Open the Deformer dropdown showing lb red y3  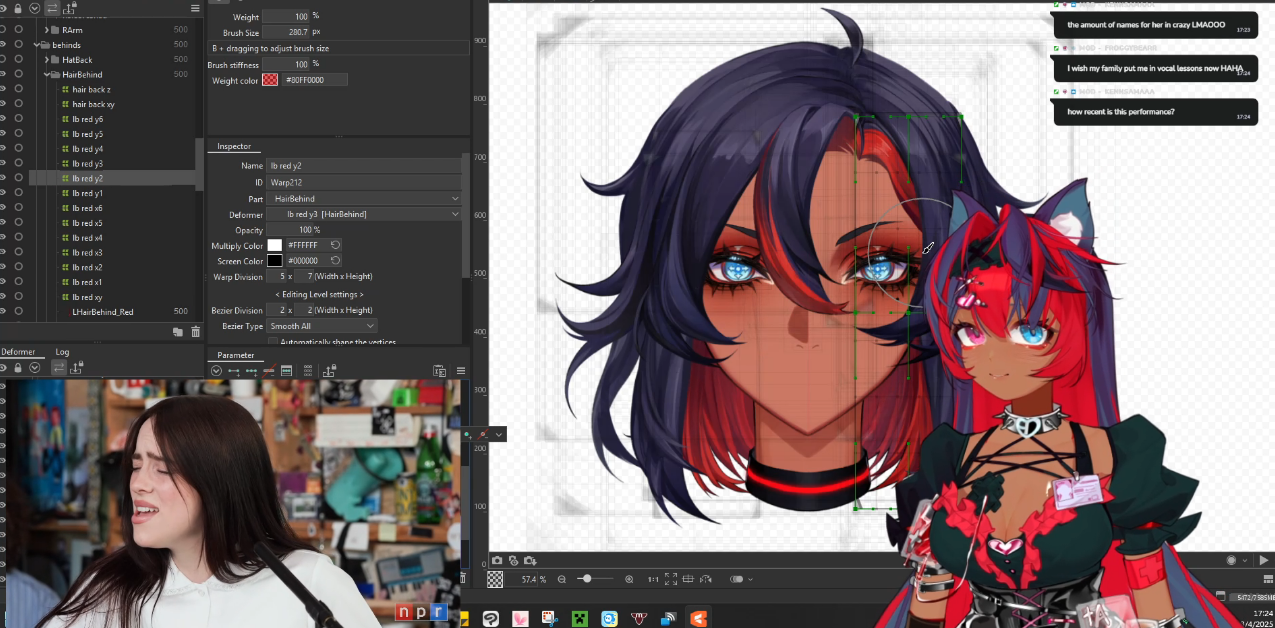pyautogui.click(x=364, y=214)
